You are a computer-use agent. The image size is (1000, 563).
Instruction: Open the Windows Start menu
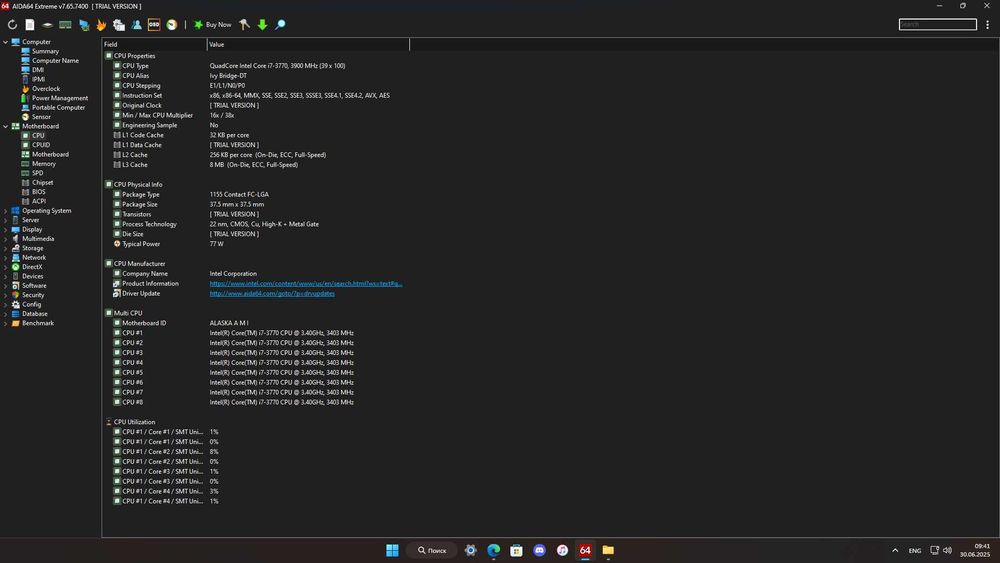tap(392, 550)
